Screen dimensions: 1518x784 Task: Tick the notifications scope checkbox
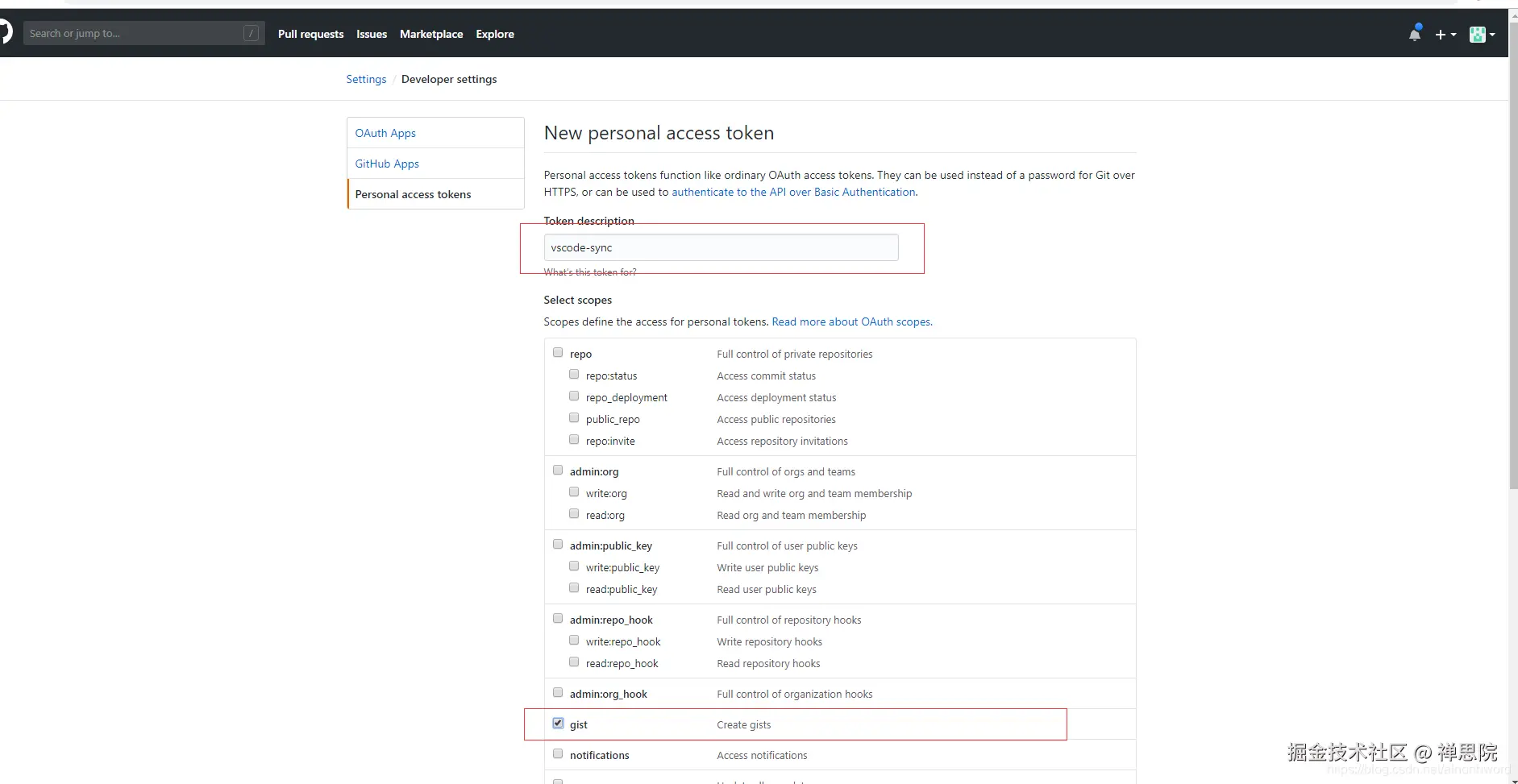pos(558,753)
